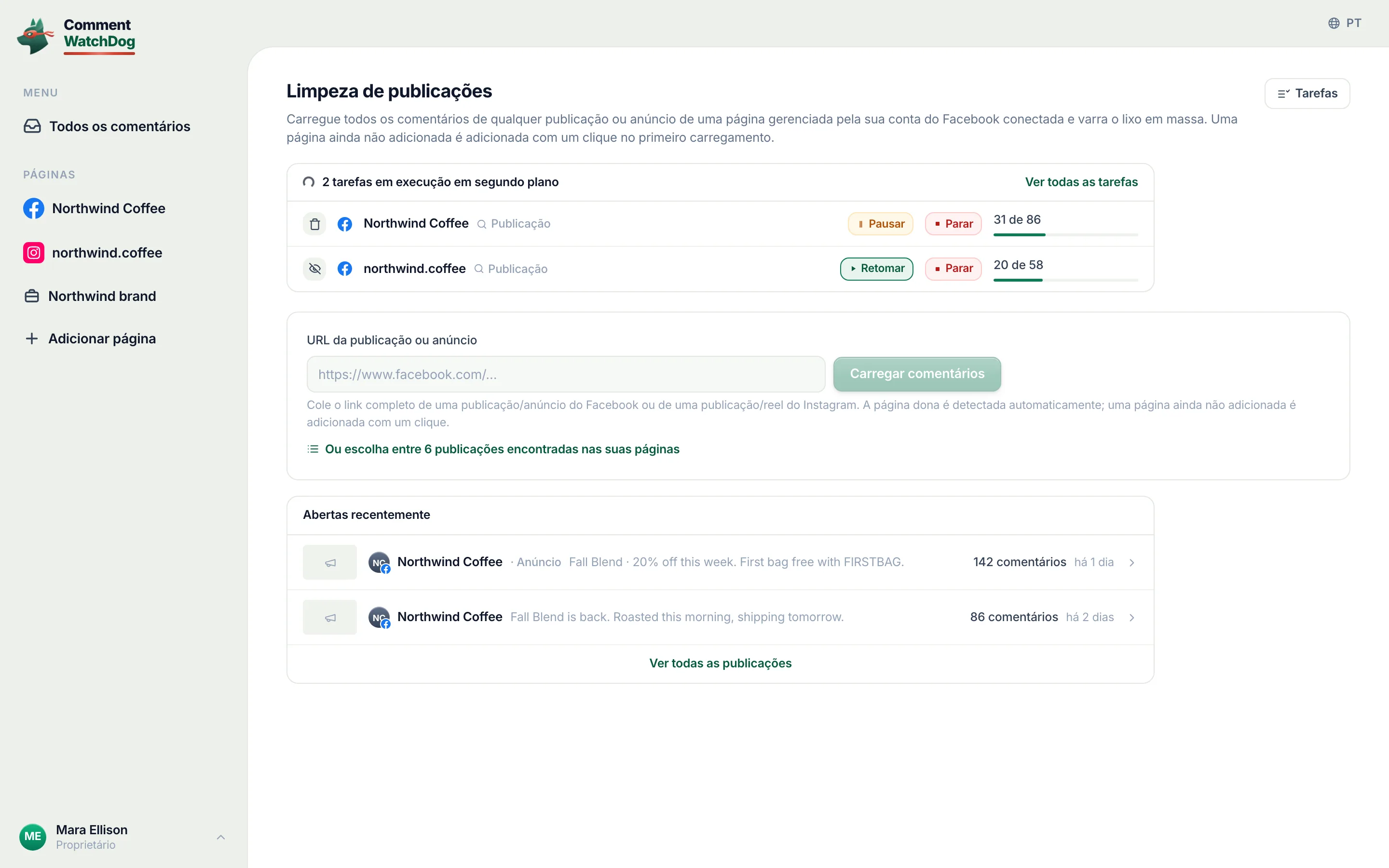Click the spinner icon beside 2 tarefas

[x=309, y=182]
